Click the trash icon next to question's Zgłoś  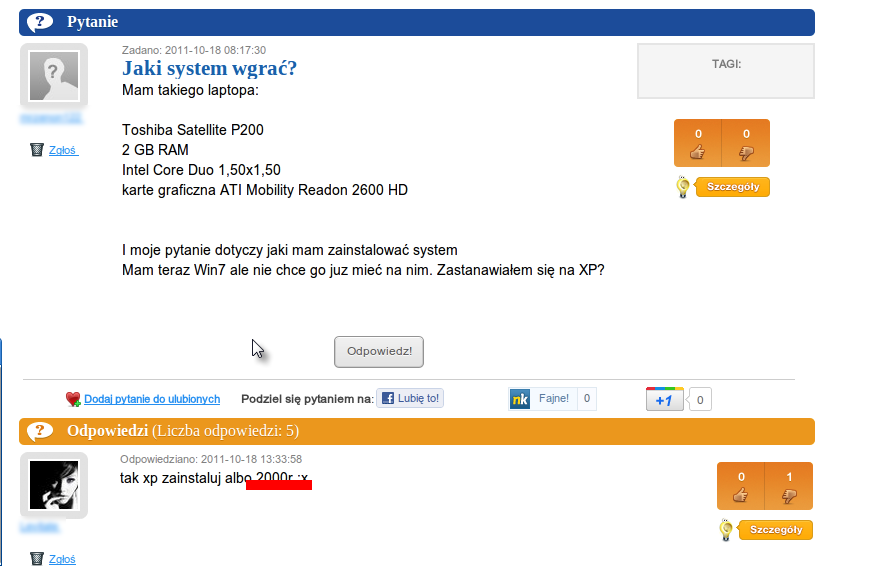coord(37,149)
